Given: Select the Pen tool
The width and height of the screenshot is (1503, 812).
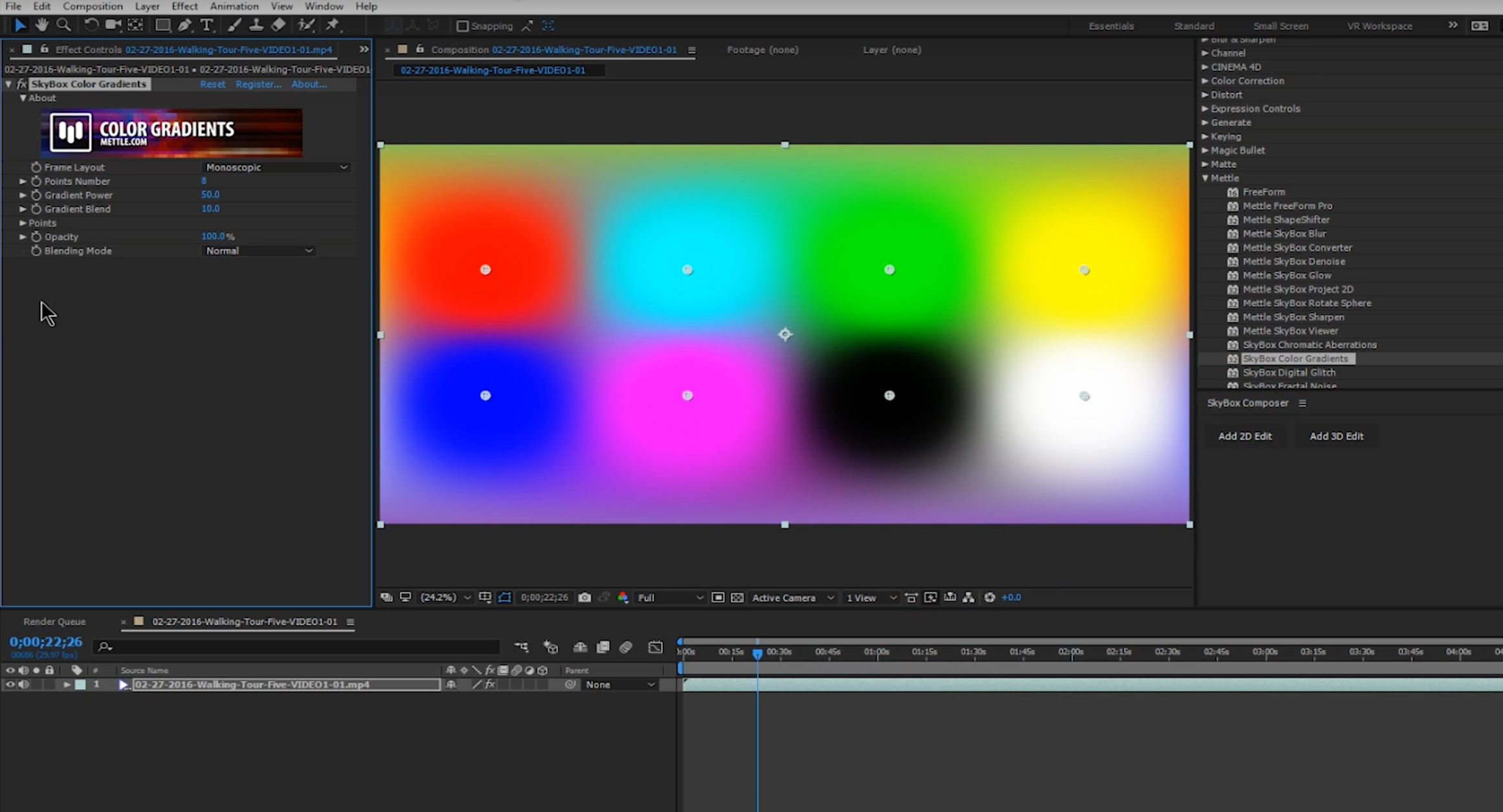Looking at the screenshot, I should point(185,25).
